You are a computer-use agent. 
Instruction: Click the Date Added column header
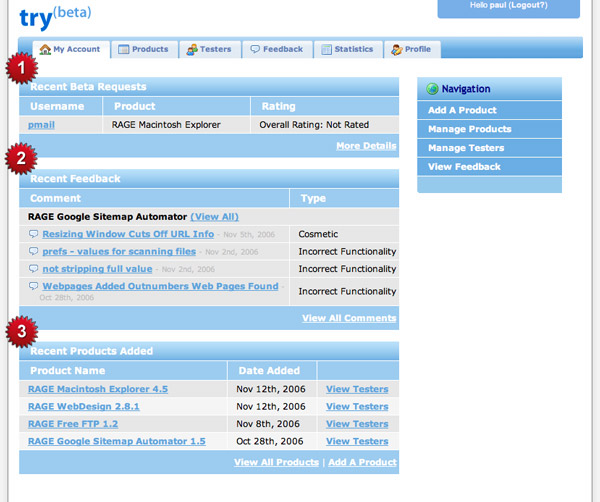coord(272,370)
